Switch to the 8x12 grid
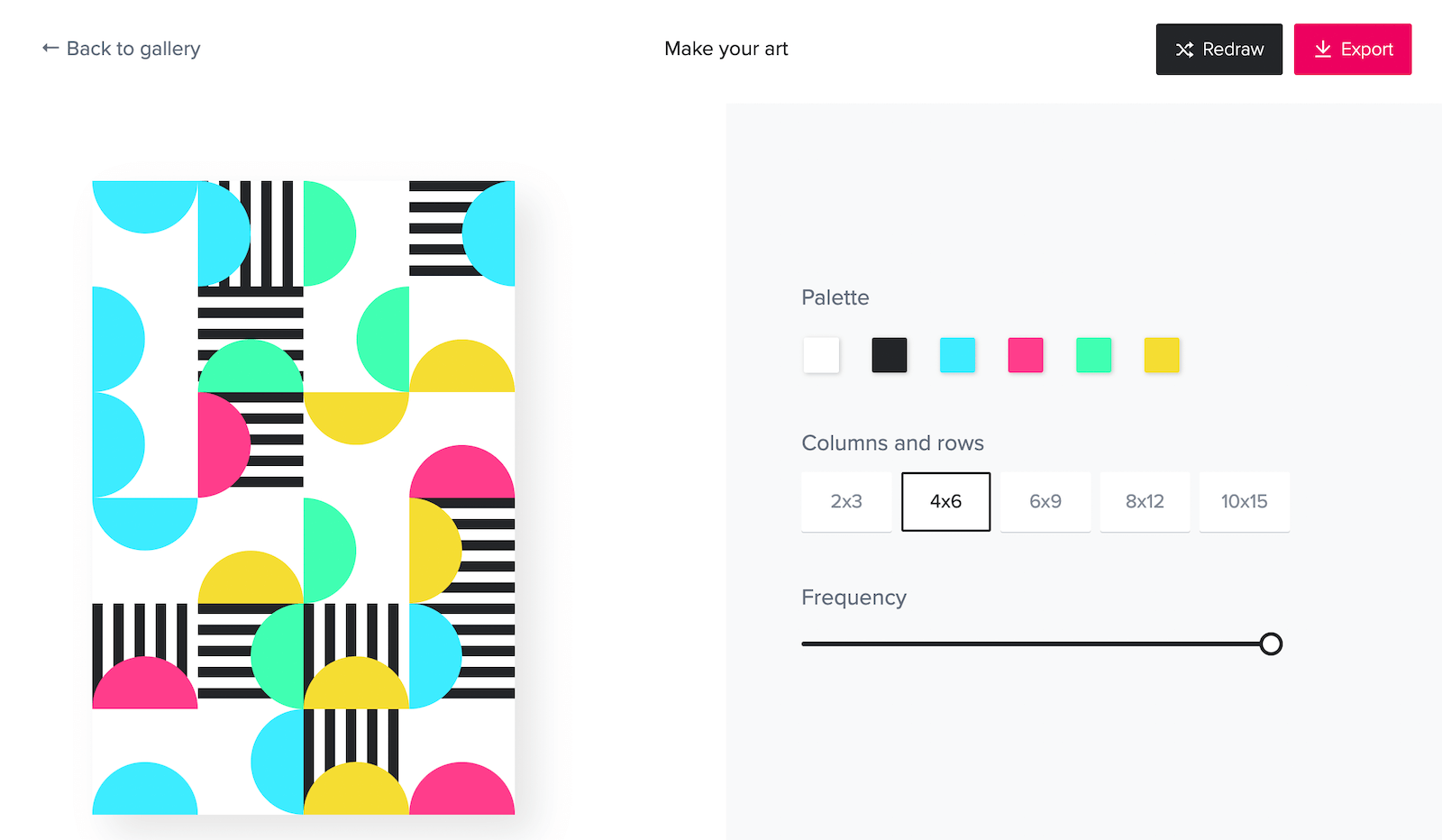1442x840 pixels. (1145, 501)
